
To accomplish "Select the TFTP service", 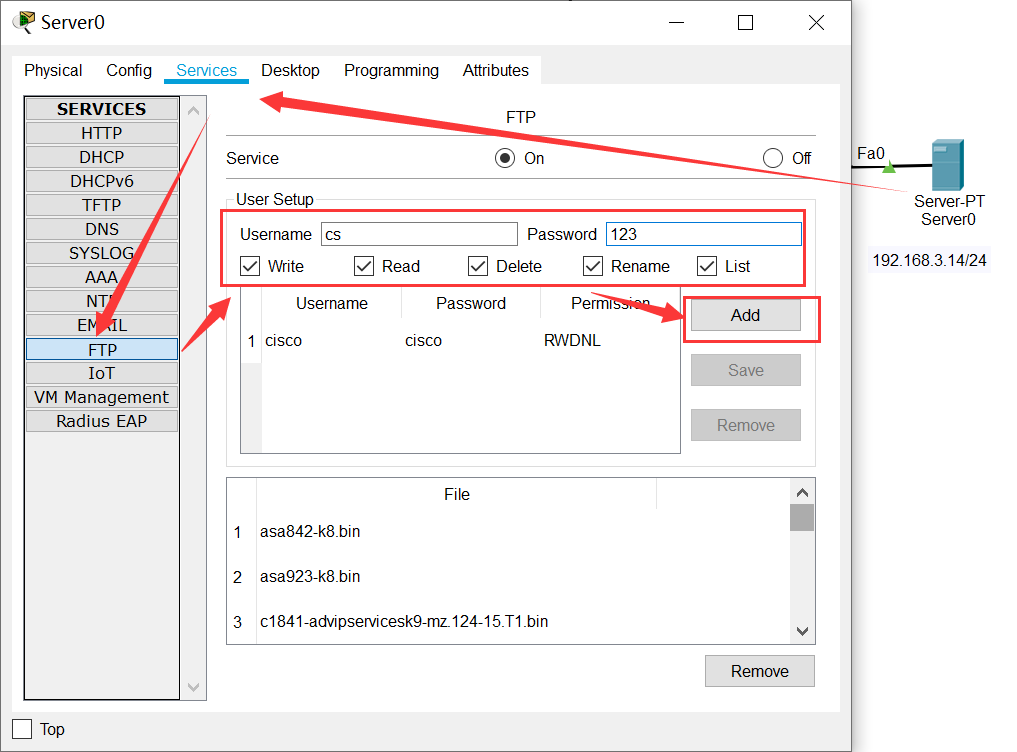I will click(102, 205).
